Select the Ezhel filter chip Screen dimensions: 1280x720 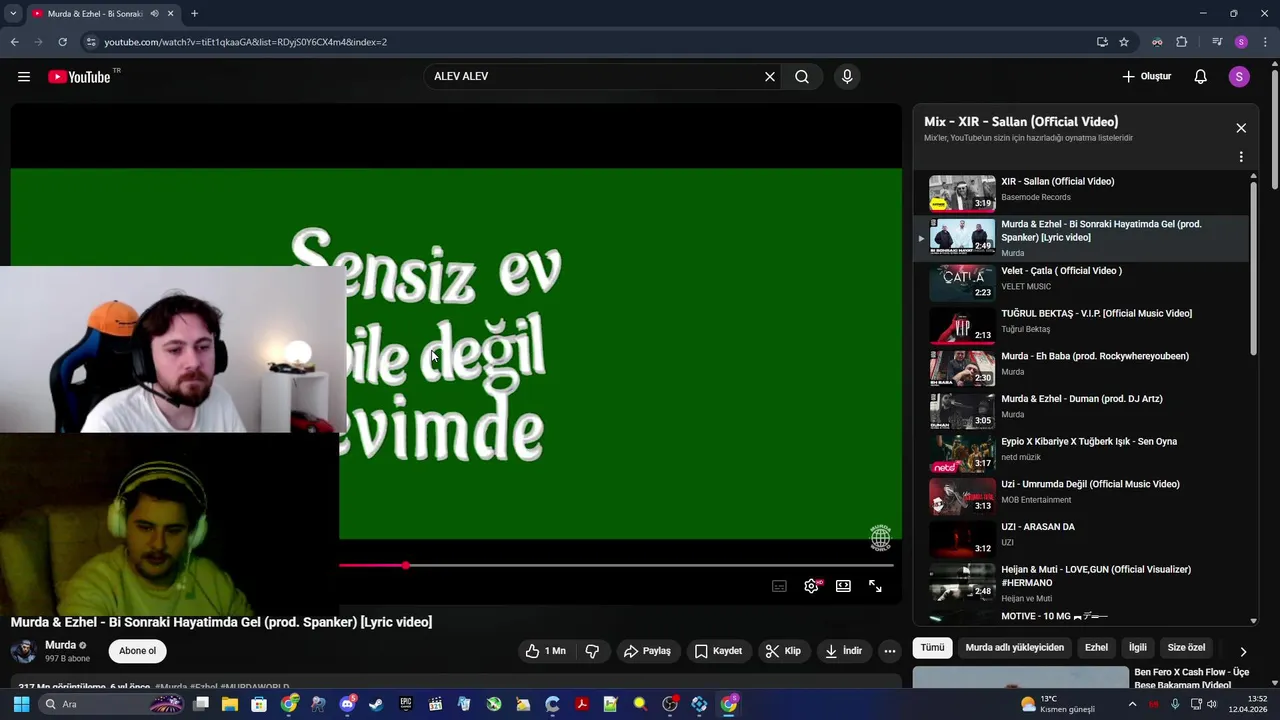(x=1096, y=648)
